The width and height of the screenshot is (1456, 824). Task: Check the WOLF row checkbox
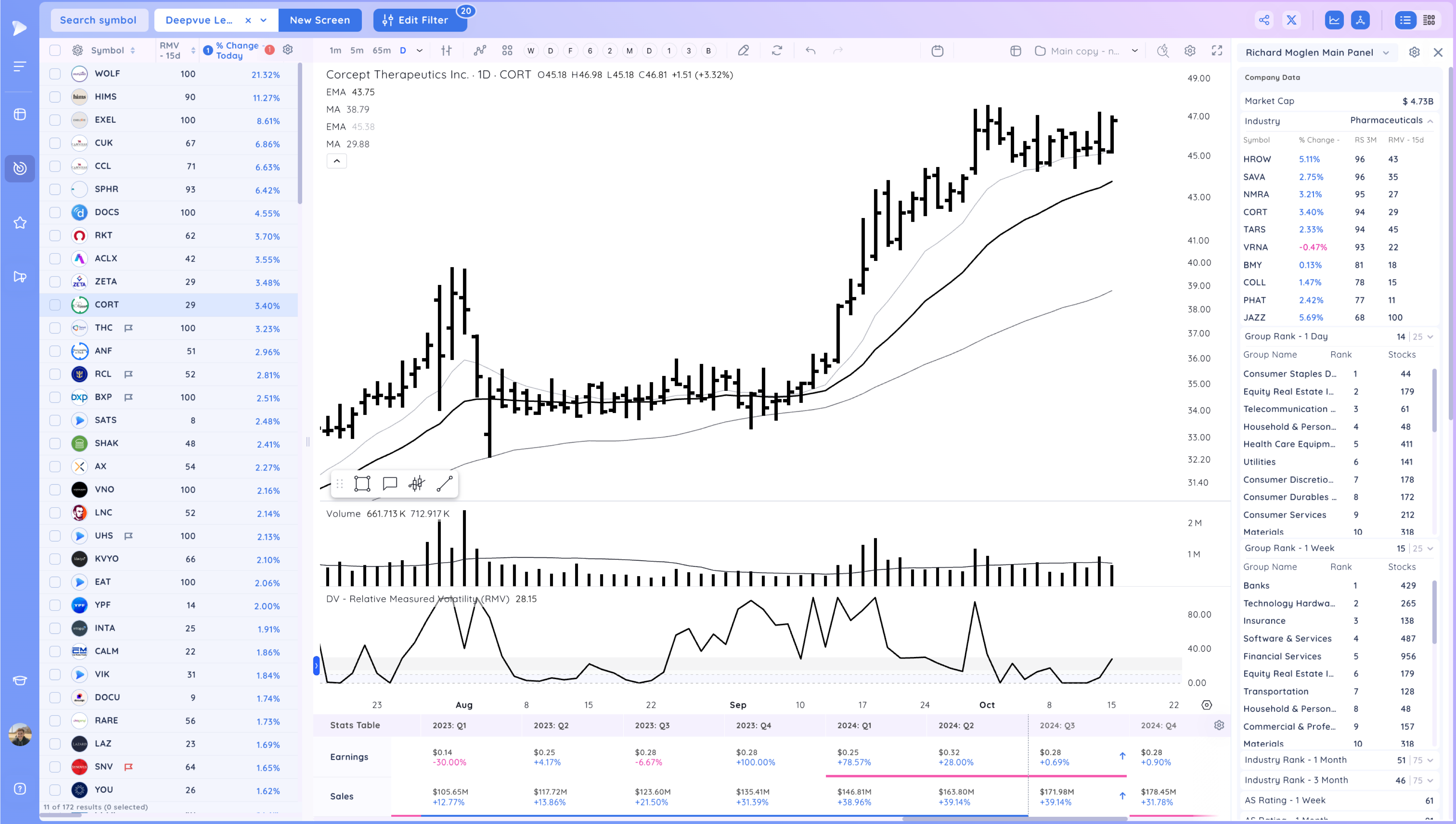pyautogui.click(x=55, y=74)
